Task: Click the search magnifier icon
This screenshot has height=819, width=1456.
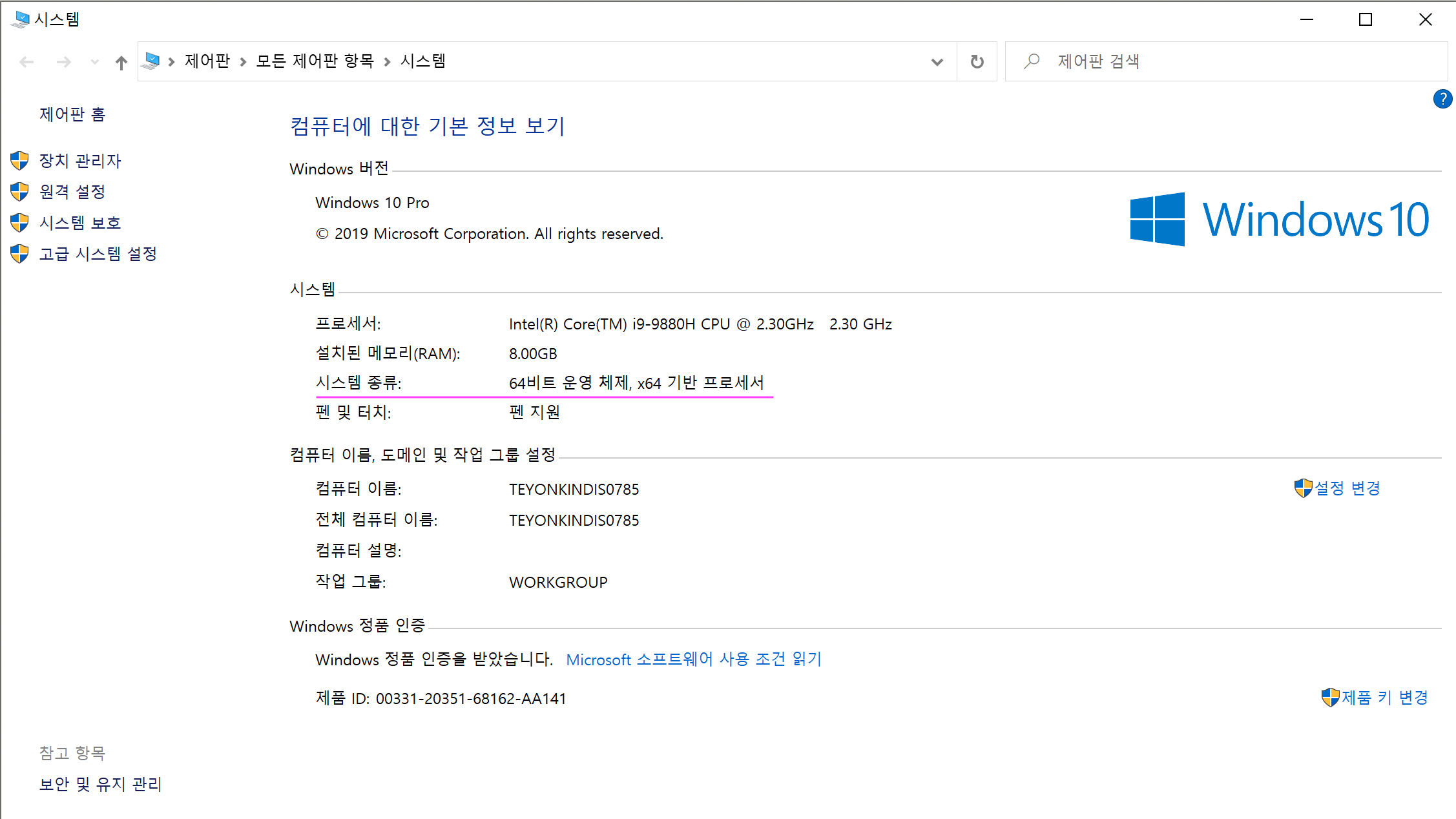Action: (1032, 61)
